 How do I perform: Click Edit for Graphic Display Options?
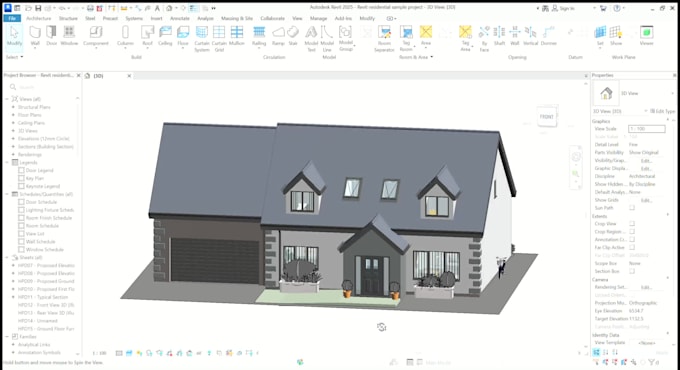646,168
